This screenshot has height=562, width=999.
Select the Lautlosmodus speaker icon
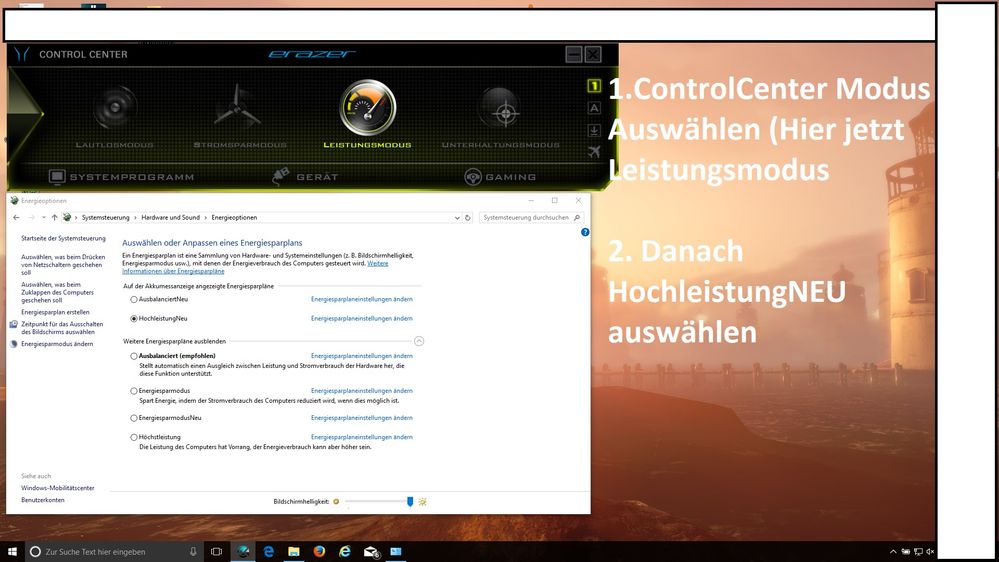pyautogui.click(x=114, y=109)
